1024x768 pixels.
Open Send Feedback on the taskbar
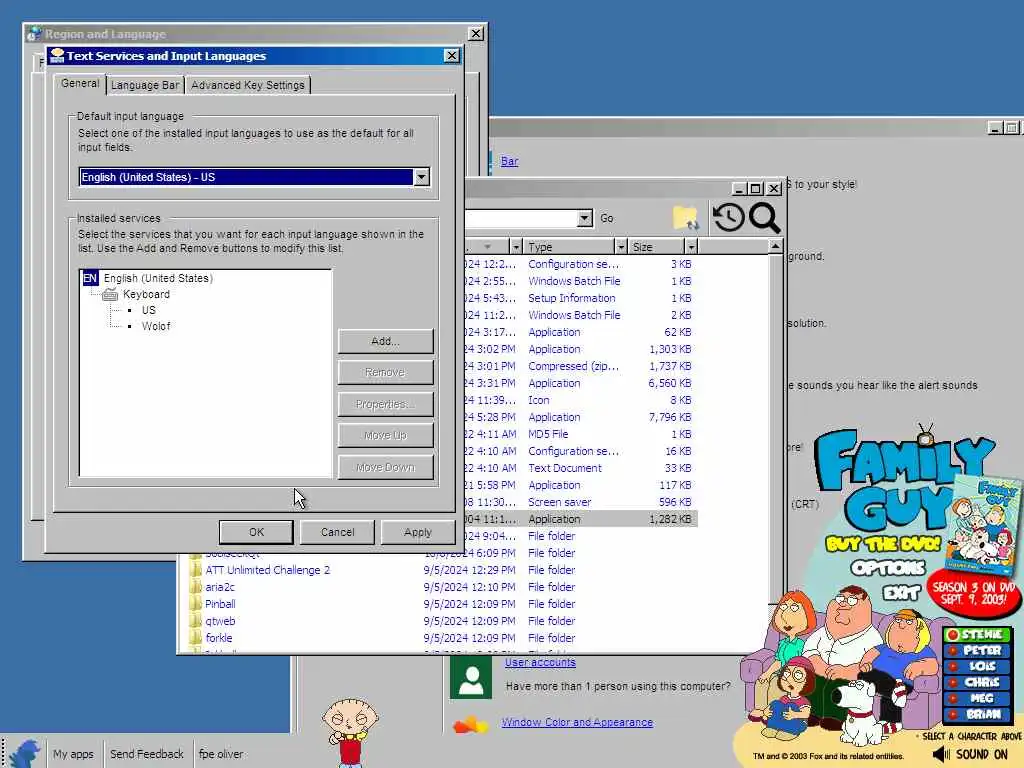(x=147, y=754)
